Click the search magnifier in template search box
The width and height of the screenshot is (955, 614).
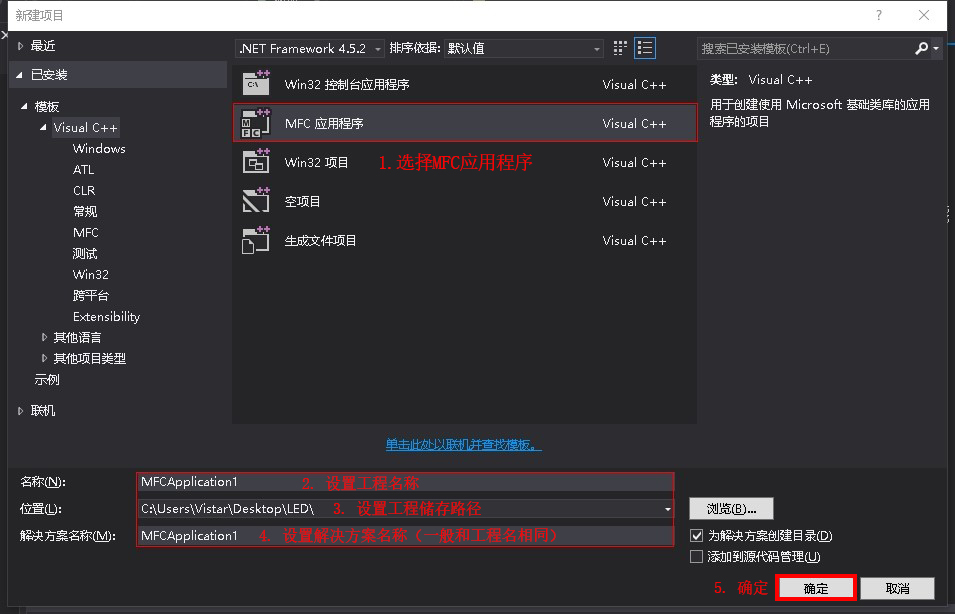[x=920, y=47]
